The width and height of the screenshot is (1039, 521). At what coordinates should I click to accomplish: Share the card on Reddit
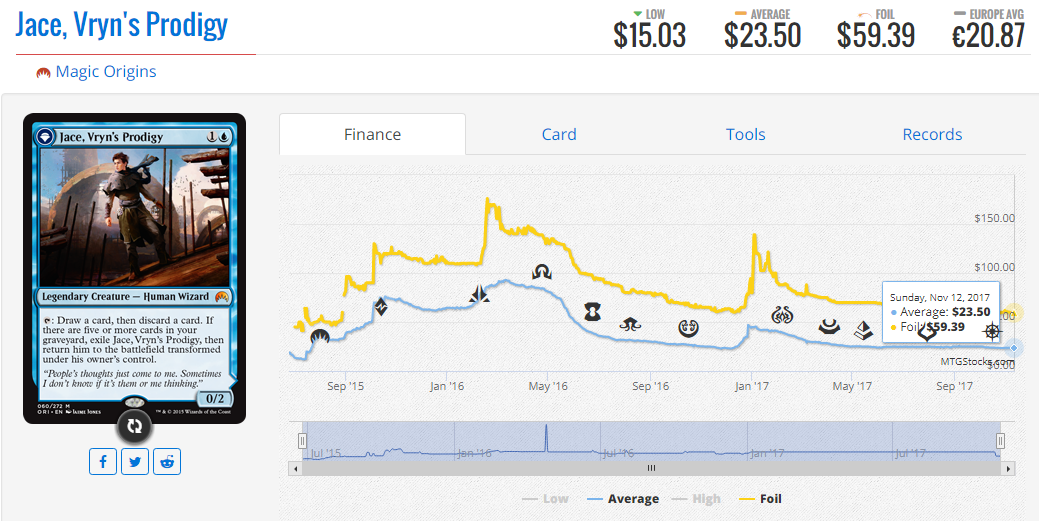click(167, 462)
